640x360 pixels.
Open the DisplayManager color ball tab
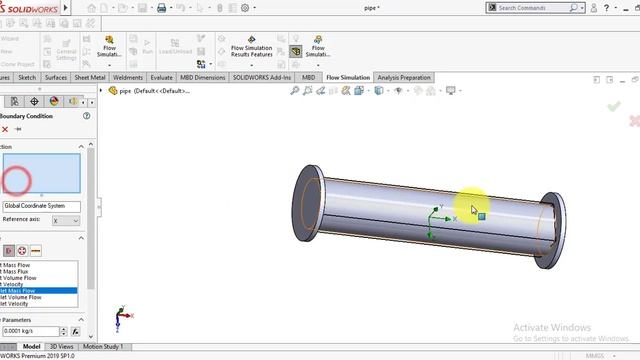point(54,101)
